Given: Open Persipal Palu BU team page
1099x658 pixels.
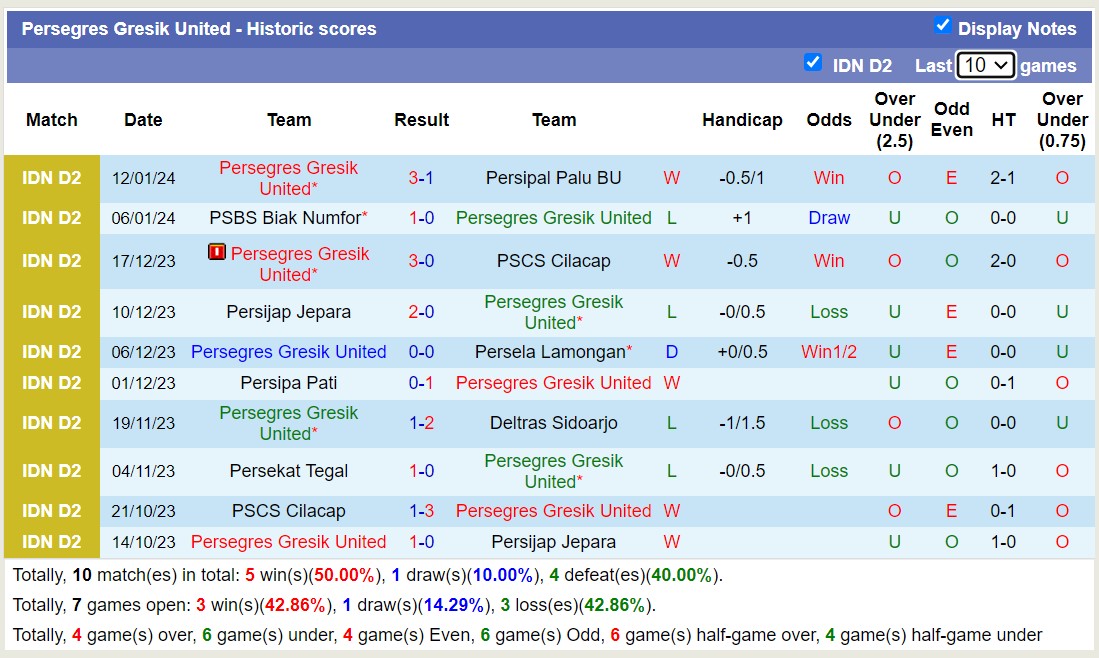Looking at the screenshot, I should [554, 176].
